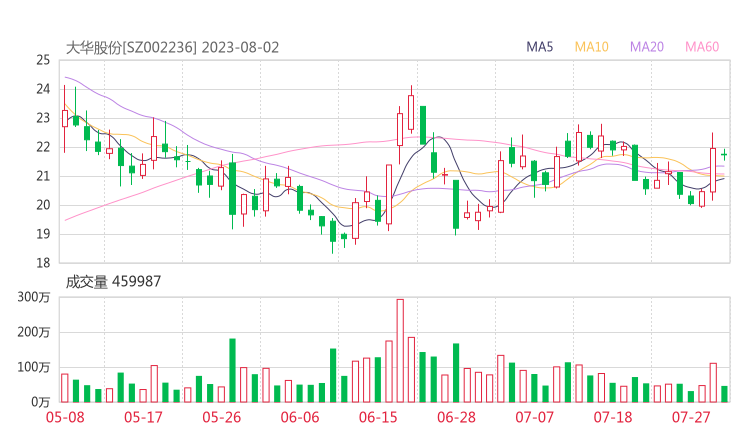Click the price axis value 18
The height and width of the screenshot is (440, 740).
tap(43, 263)
